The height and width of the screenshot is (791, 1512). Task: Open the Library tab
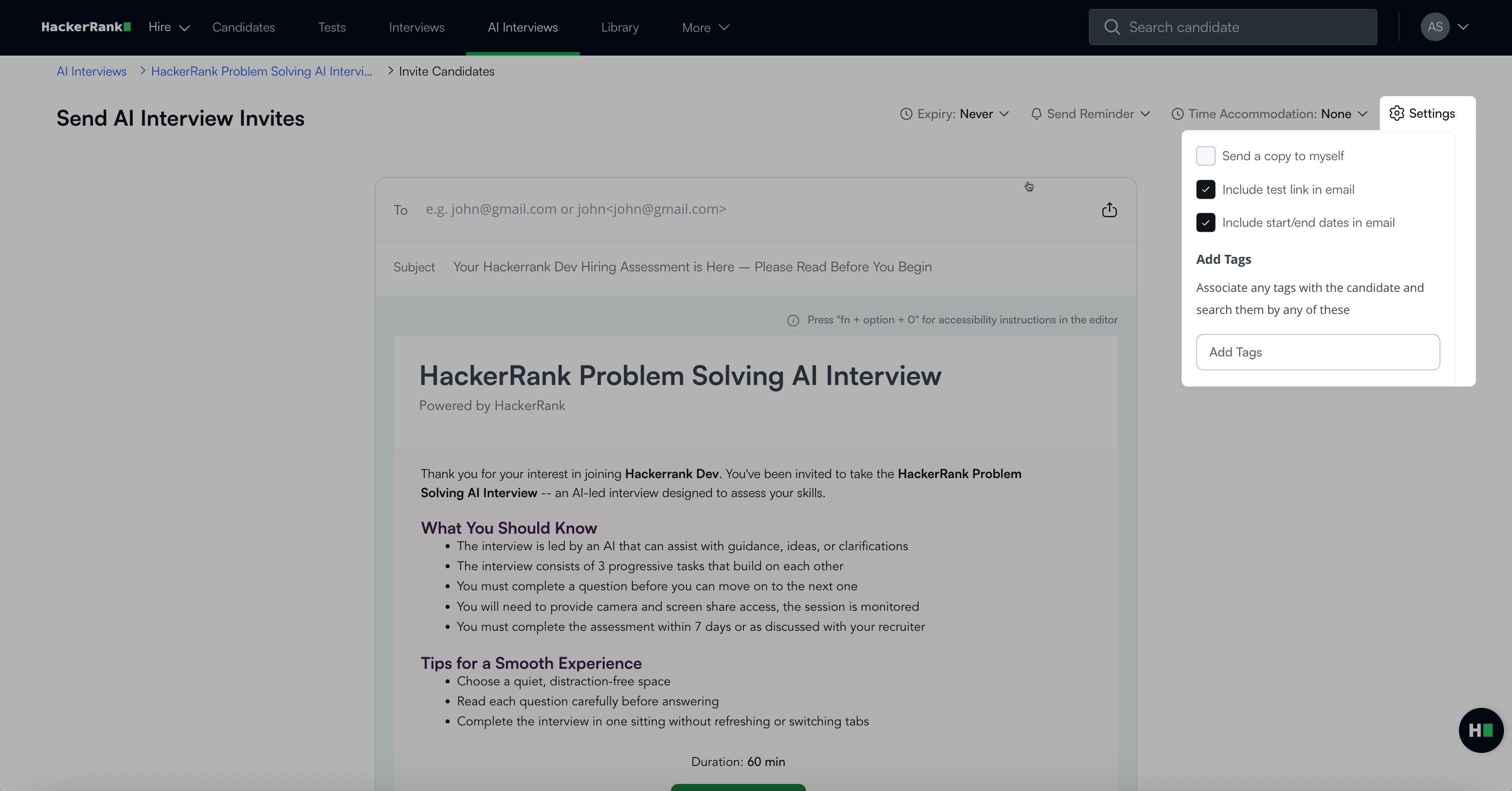click(620, 27)
